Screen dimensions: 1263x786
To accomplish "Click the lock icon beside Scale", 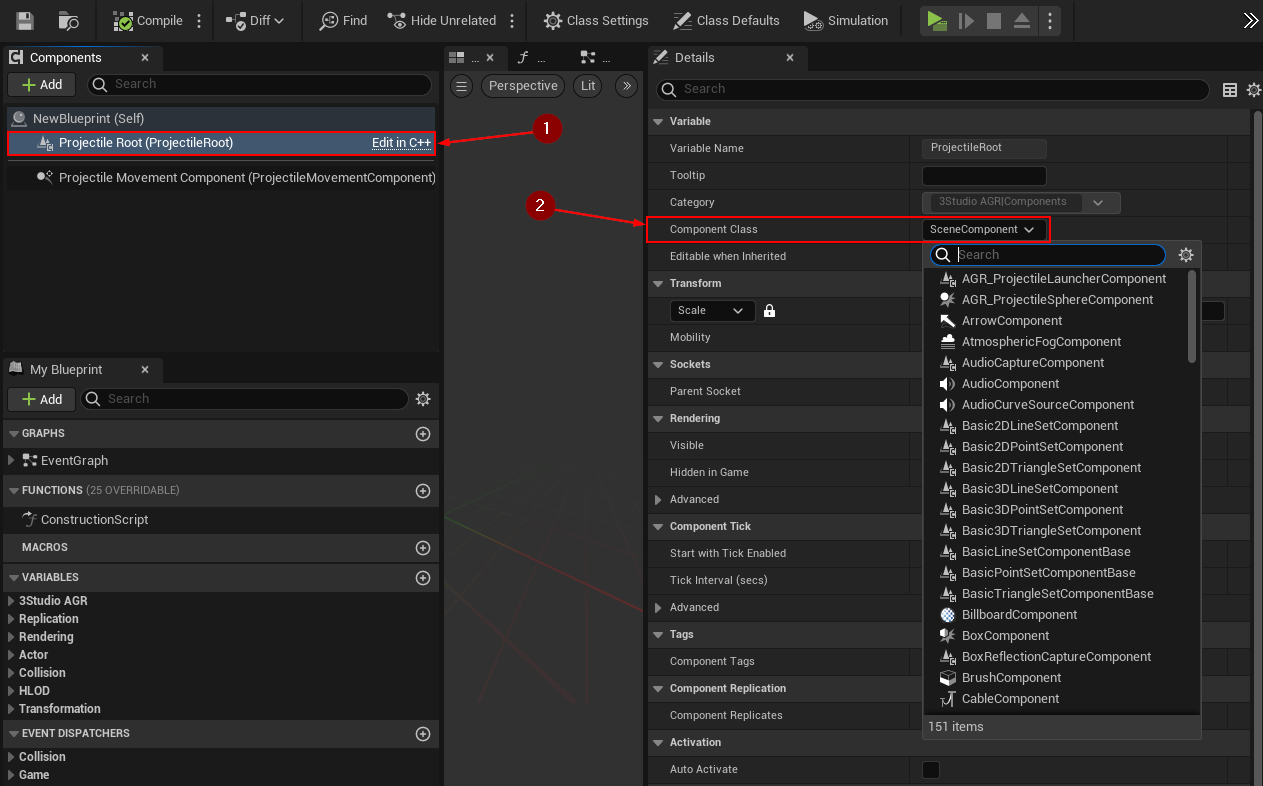I will [x=769, y=311].
